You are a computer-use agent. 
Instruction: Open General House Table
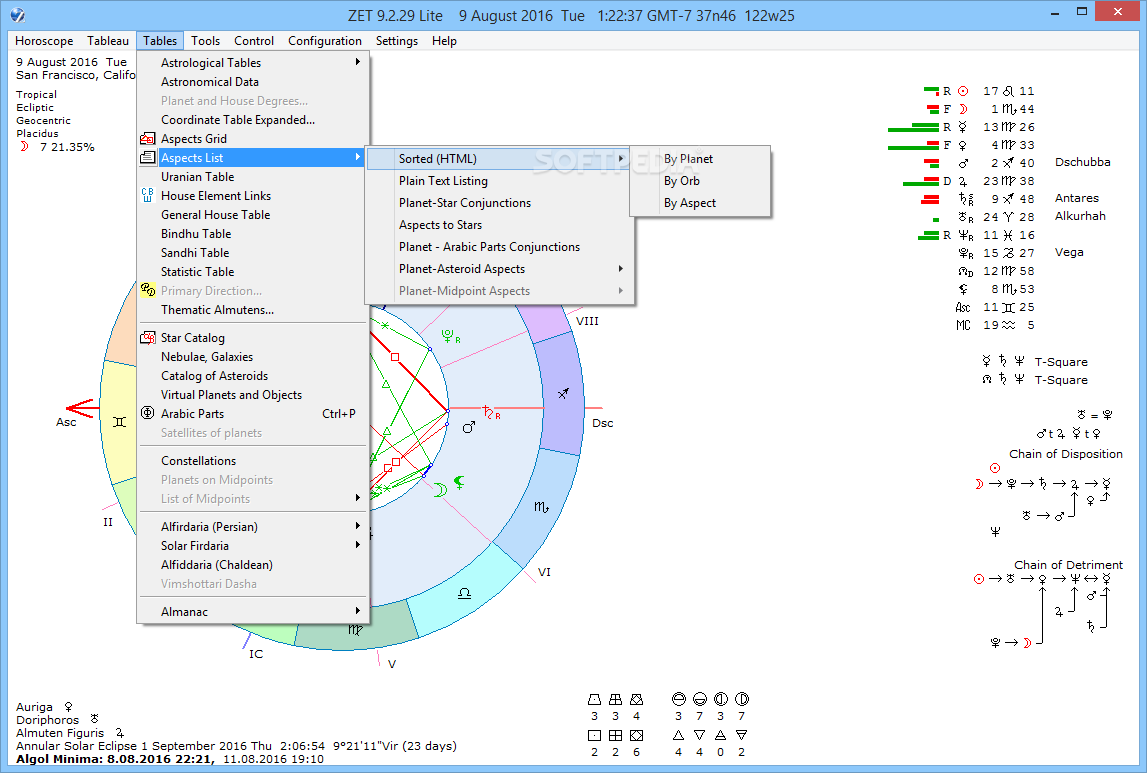(x=253, y=214)
